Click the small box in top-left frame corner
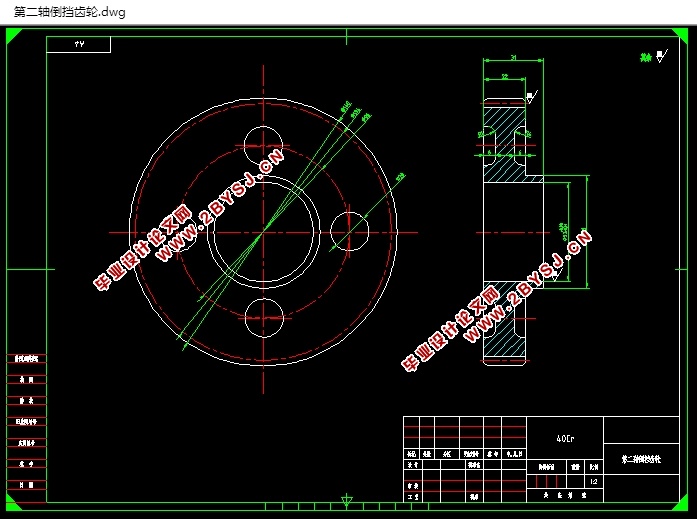Screen dimensions: 697x519 79,44
